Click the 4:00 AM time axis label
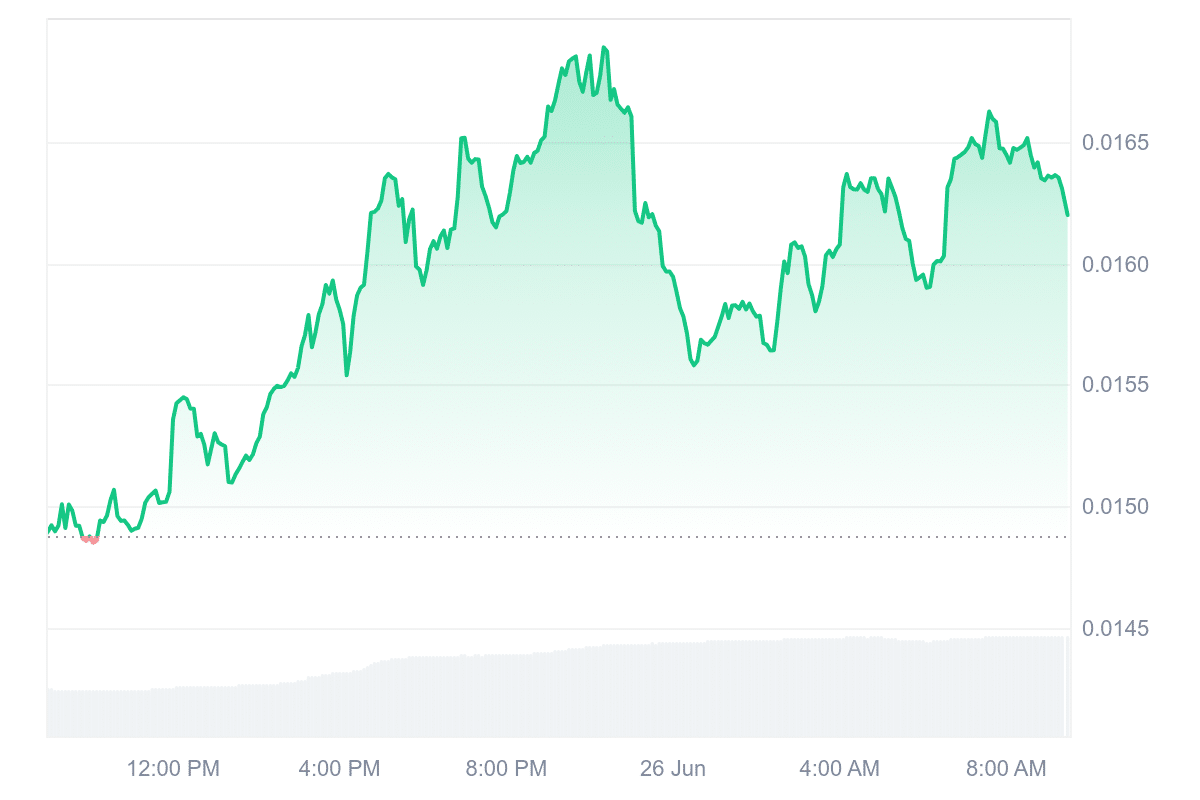Screen dimensions: 1200x800 coord(838,769)
